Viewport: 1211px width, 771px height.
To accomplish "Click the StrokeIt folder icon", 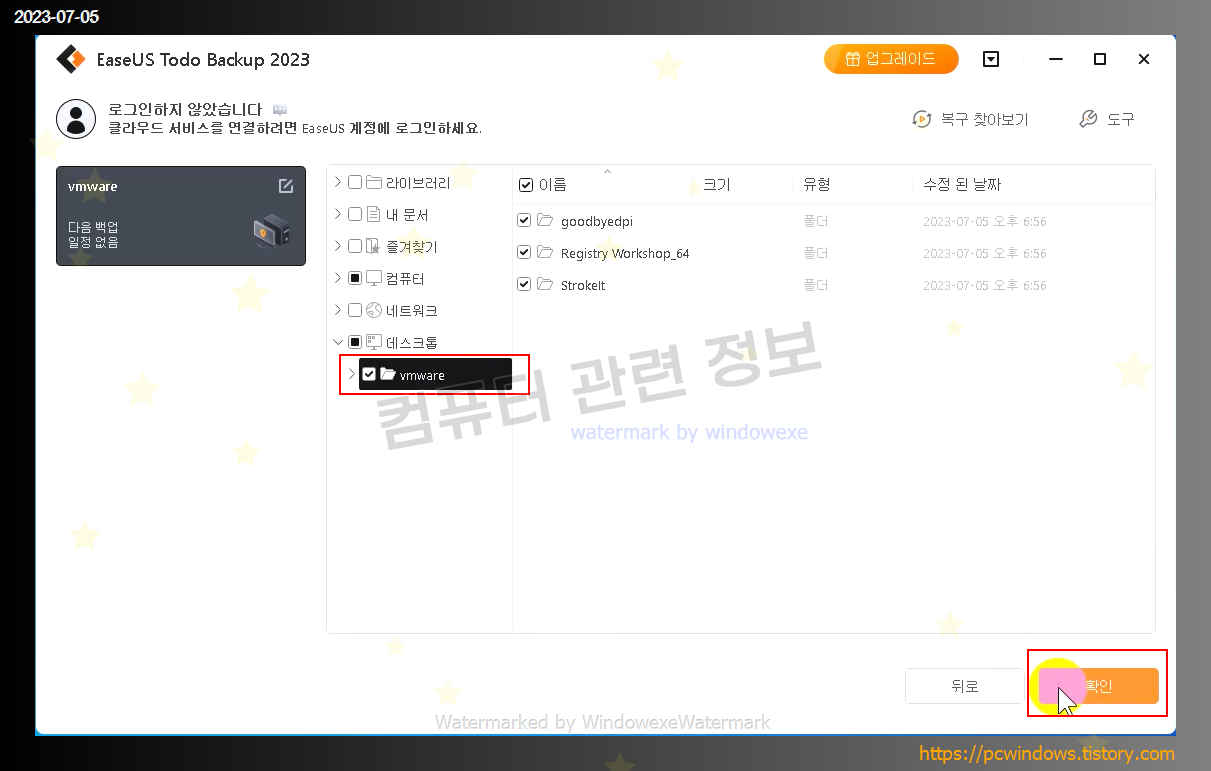I will tap(545, 285).
